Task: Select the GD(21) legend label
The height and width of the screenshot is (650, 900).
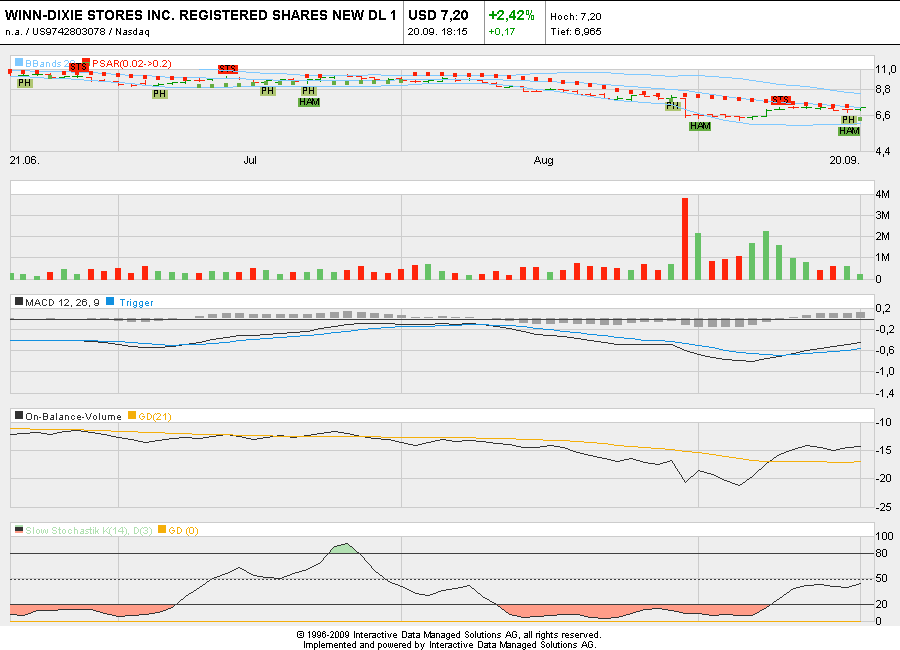Action: [155, 417]
